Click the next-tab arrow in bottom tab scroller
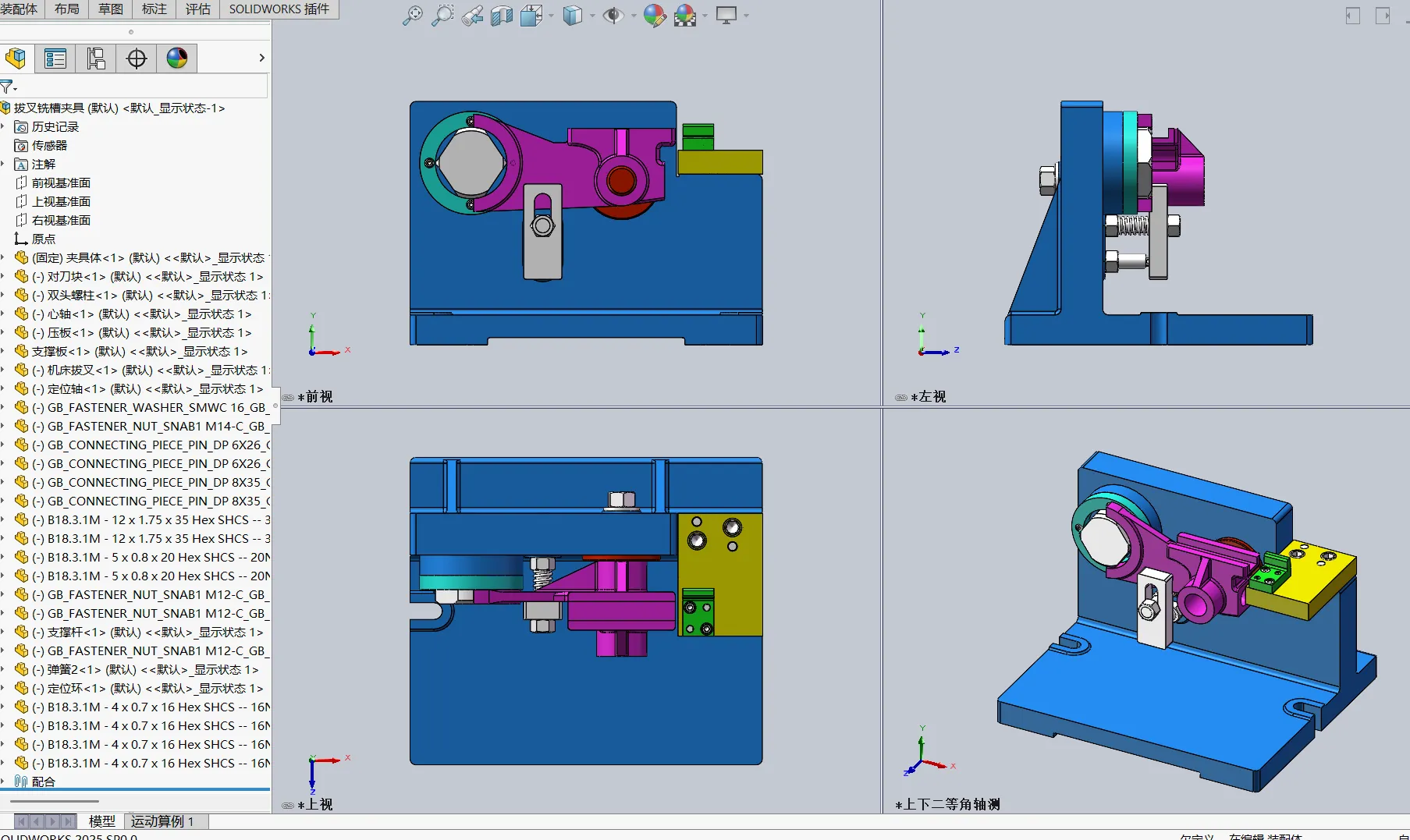This screenshot has height=840, width=1410. point(54,821)
